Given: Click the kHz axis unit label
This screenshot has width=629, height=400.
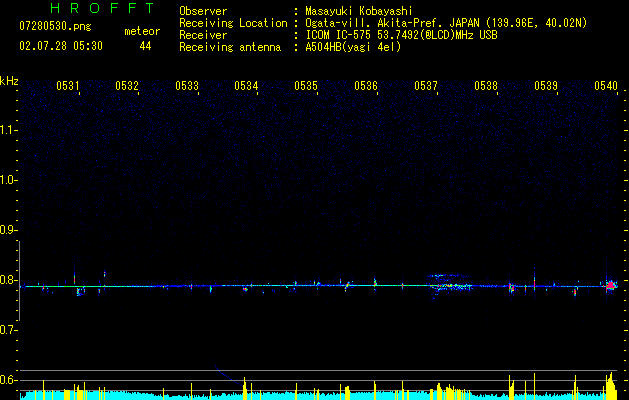Looking at the screenshot, I should click(9, 81).
